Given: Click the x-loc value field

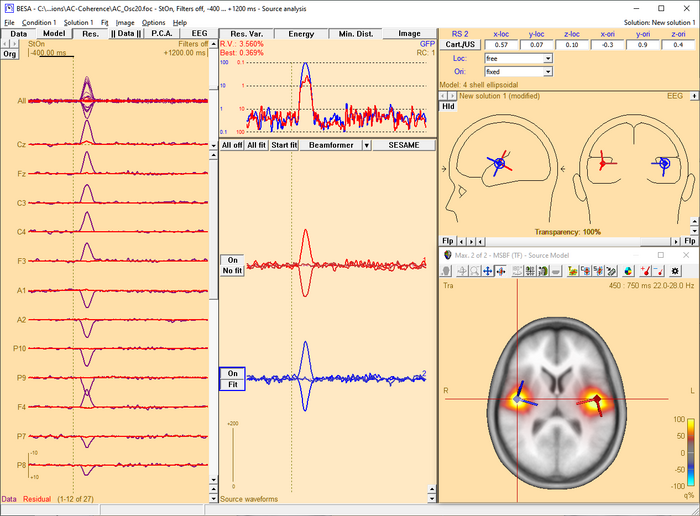Looking at the screenshot, I should pyautogui.click(x=503, y=45).
